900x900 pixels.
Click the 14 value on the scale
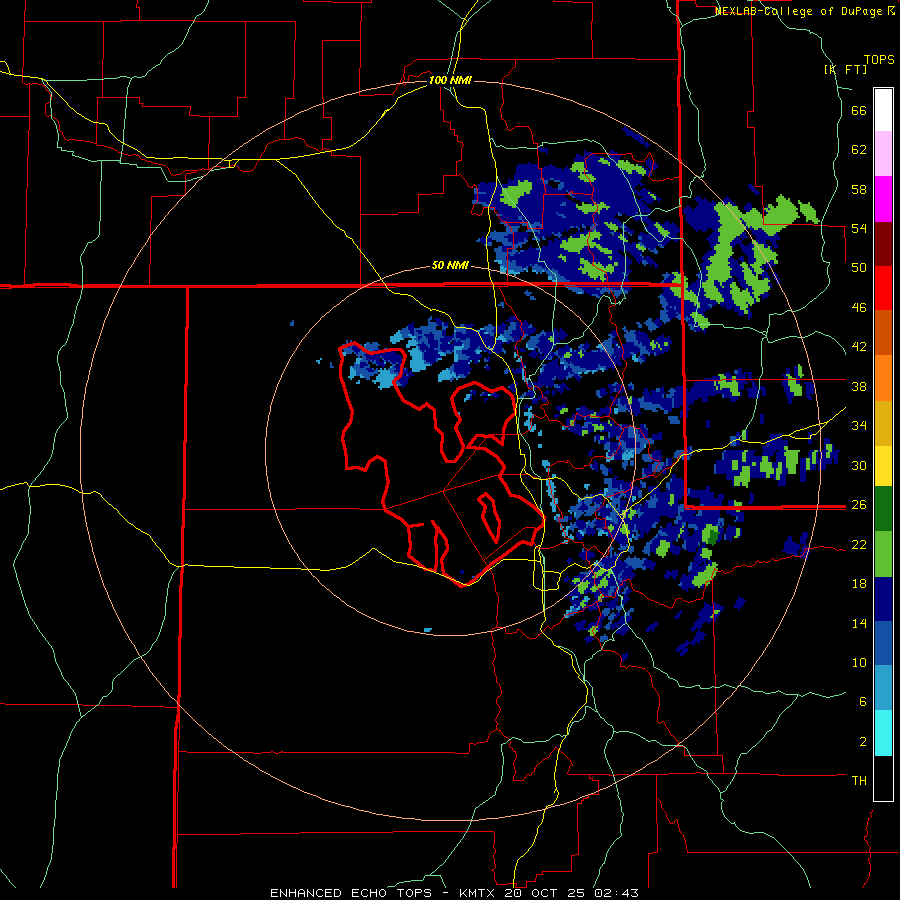coord(859,623)
